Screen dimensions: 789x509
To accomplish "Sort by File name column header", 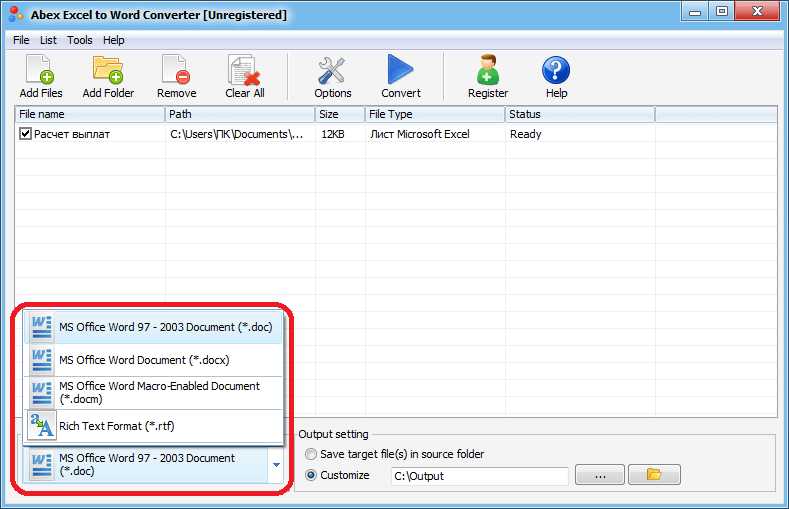I will click(90, 114).
